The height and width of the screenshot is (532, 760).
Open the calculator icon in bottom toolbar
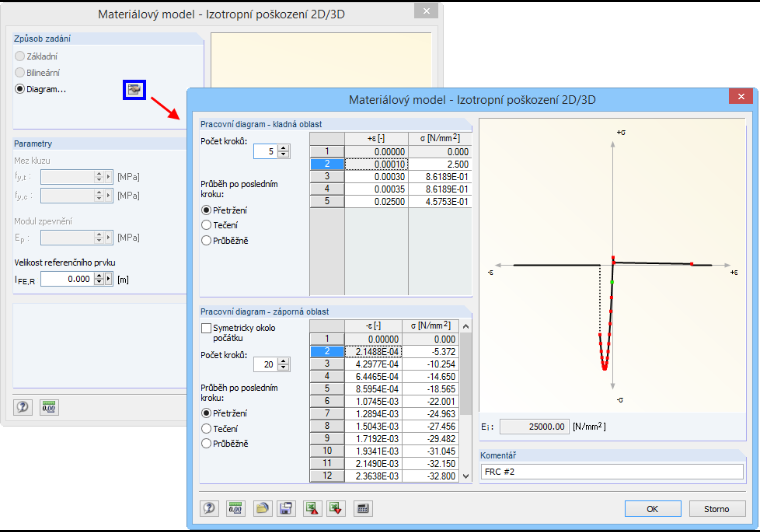click(363, 508)
